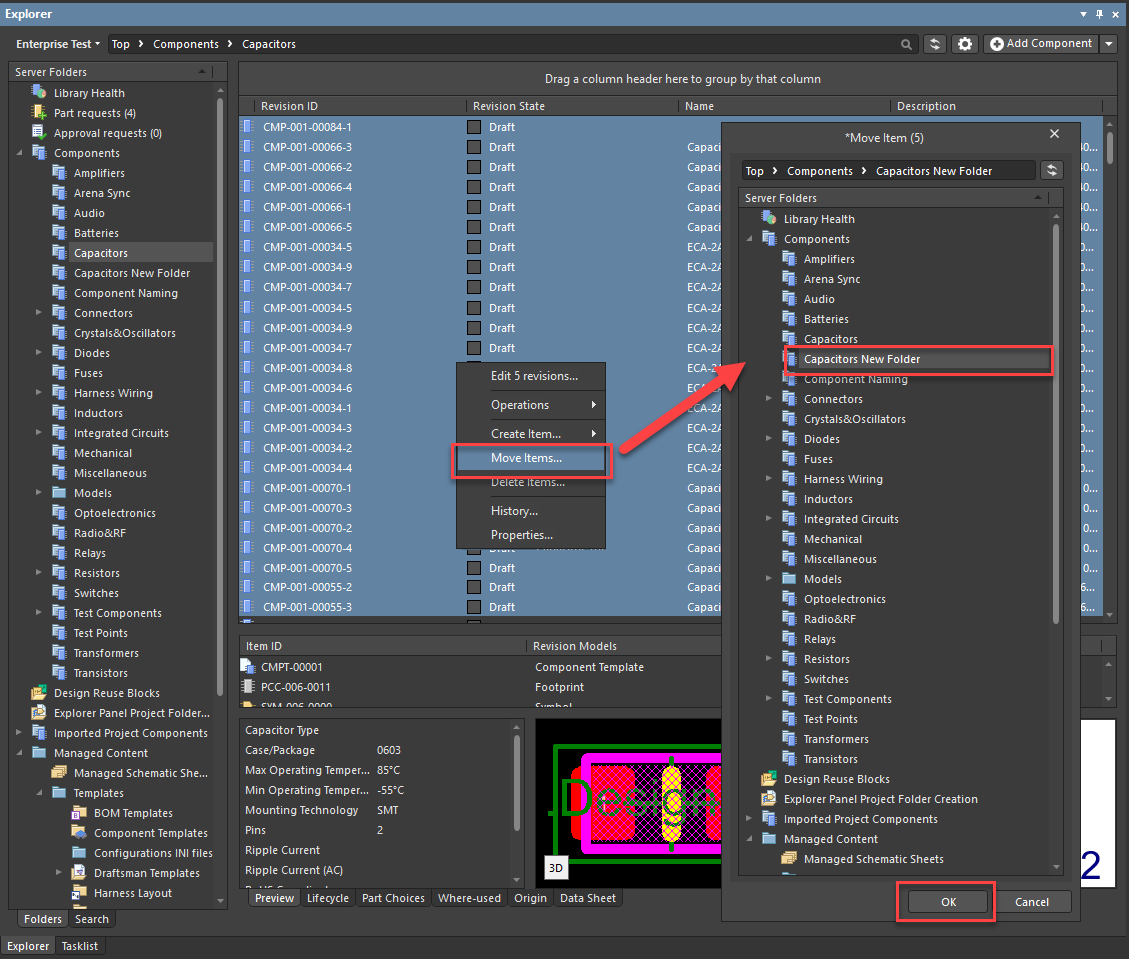This screenshot has width=1129, height=959.
Task: Open the Tasklist panel tab
Action: click(x=79, y=946)
